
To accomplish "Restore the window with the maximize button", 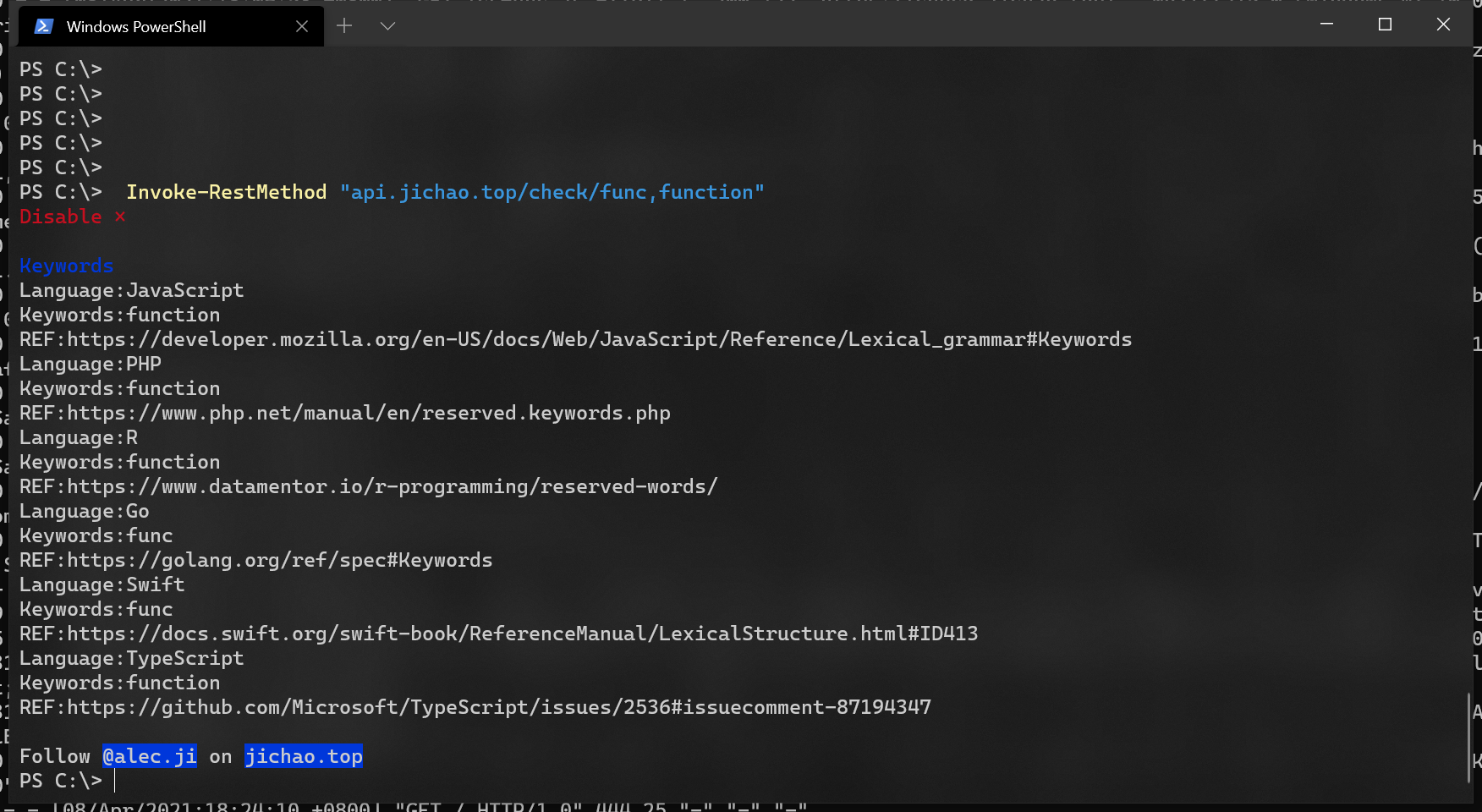I will pos(1384,25).
